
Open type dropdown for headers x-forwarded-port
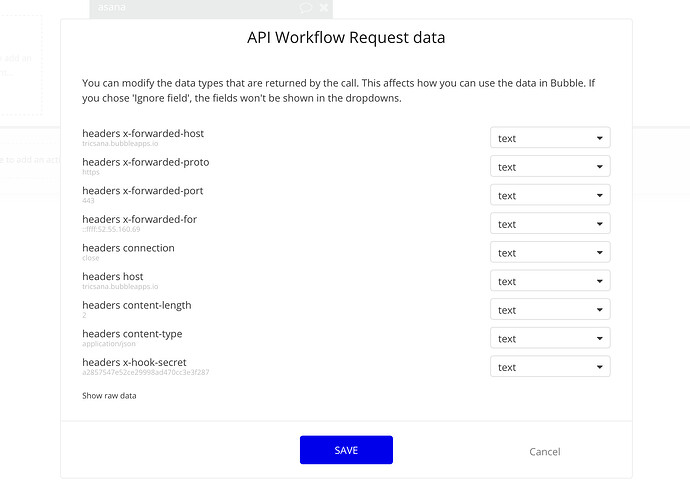(550, 195)
